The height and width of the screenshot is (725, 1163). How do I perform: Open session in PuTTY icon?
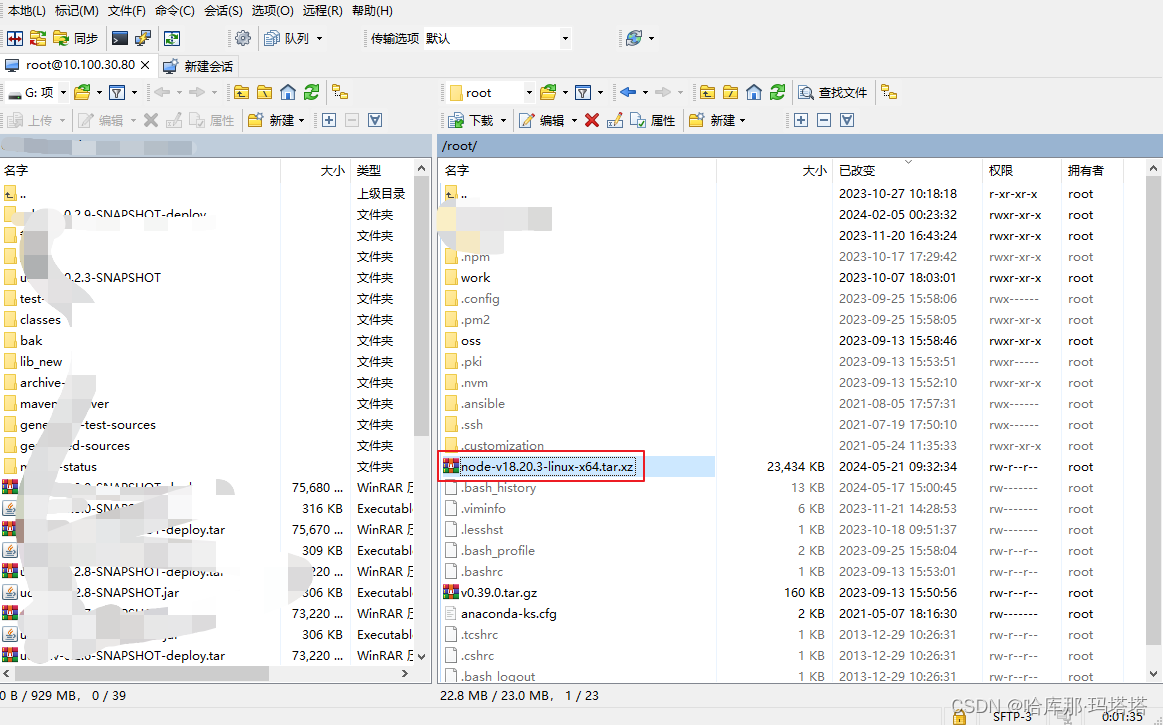point(142,39)
